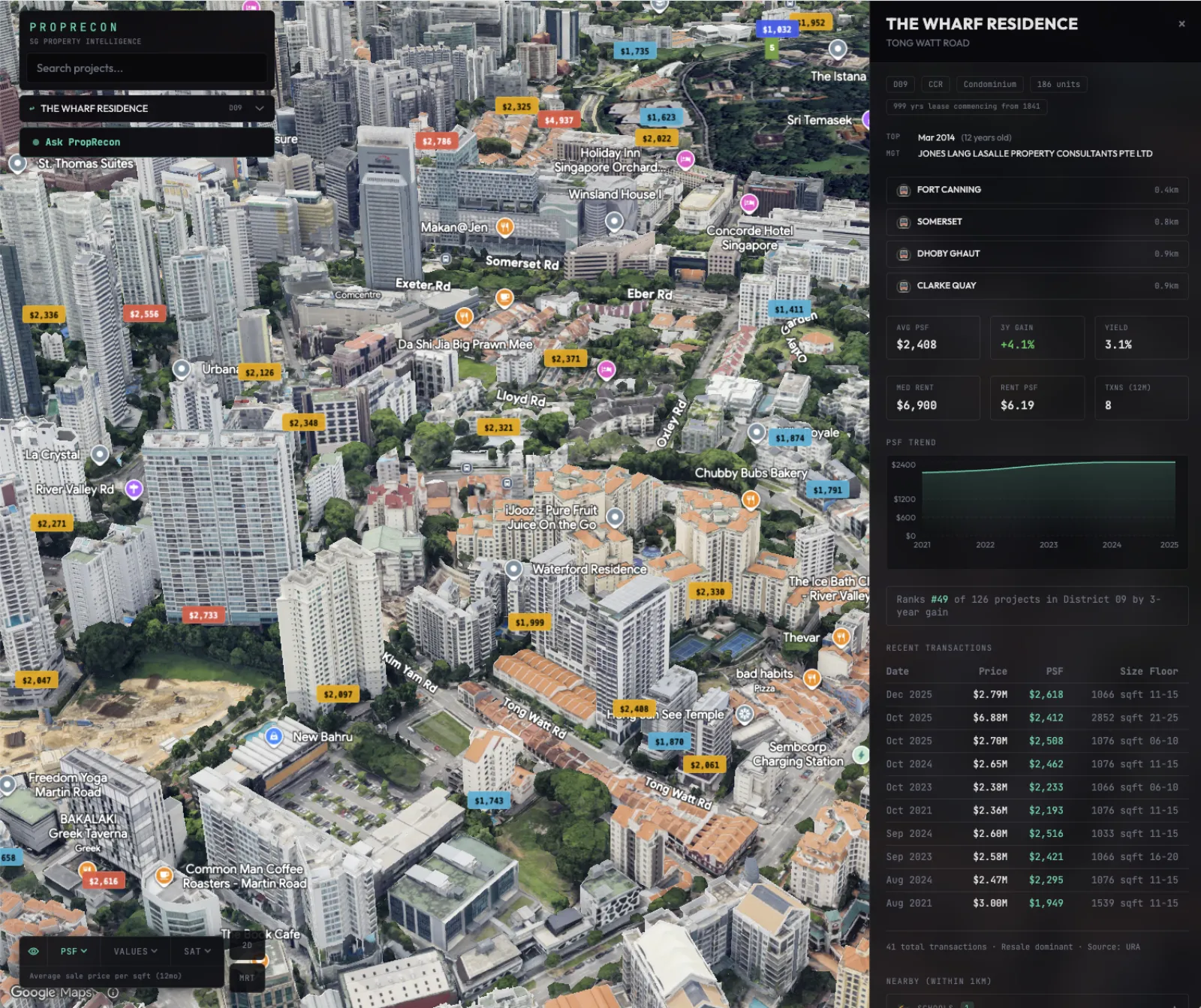The width and height of the screenshot is (1201, 1008).
Task: Click the $2,321 price marker near Lloyd Rd
Action: coord(498,427)
